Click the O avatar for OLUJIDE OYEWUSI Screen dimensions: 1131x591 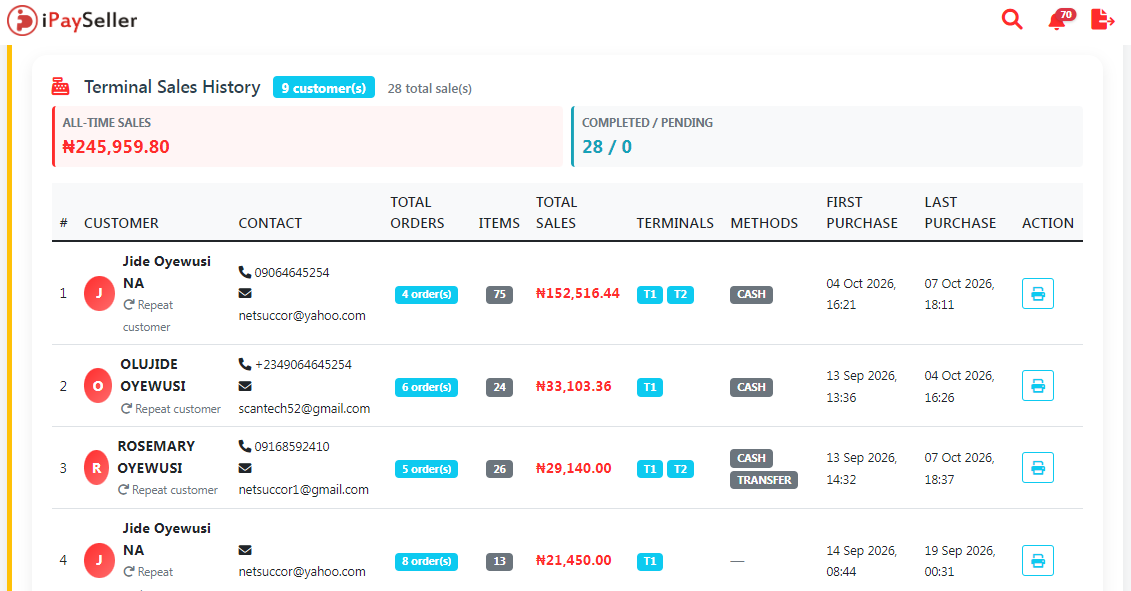tap(97, 386)
